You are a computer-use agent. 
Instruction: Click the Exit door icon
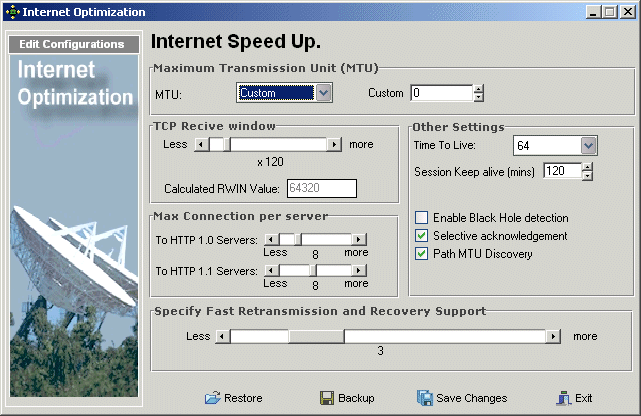pos(564,398)
